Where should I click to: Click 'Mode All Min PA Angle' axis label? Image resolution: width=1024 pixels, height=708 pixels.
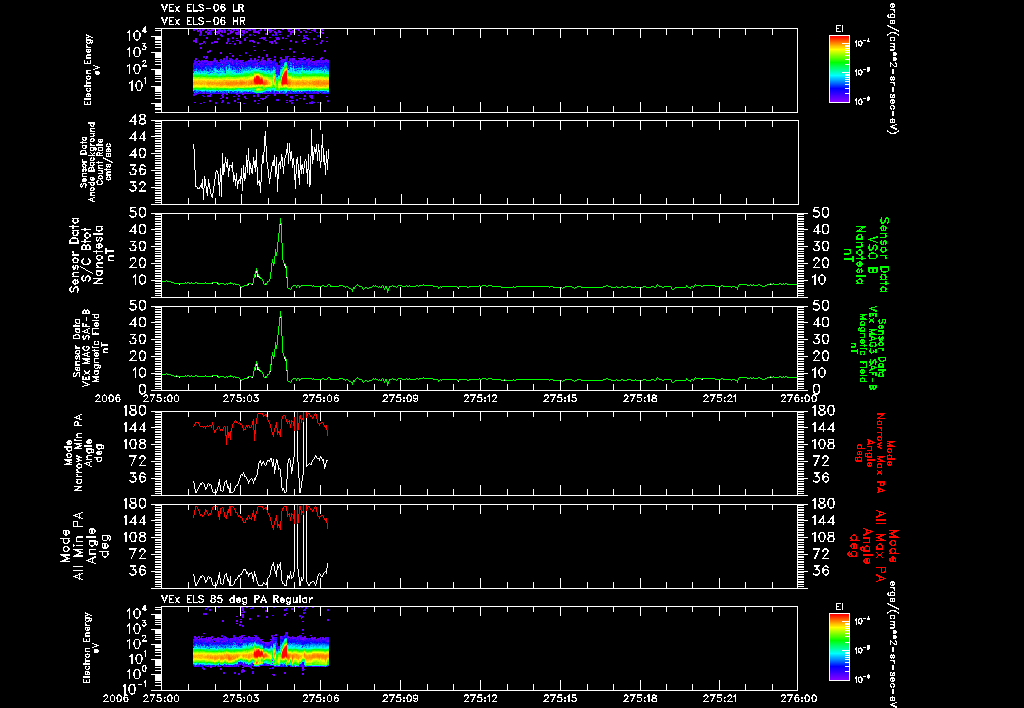pos(78,545)
